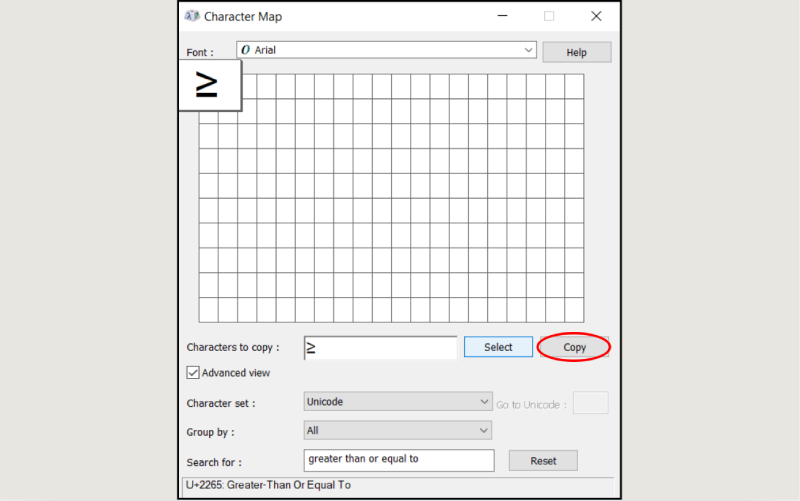Click the italic O font icon beside Arial

[x=246, y=49]
